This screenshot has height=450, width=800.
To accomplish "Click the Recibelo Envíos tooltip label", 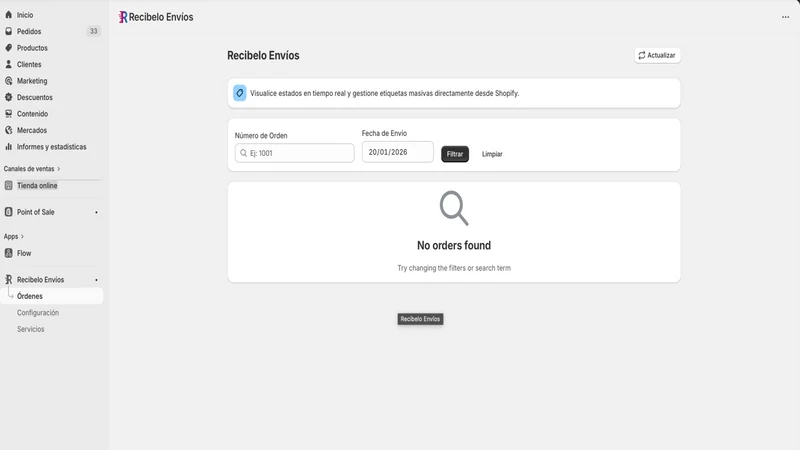I will pyautogui.click(x=420, y=319).
